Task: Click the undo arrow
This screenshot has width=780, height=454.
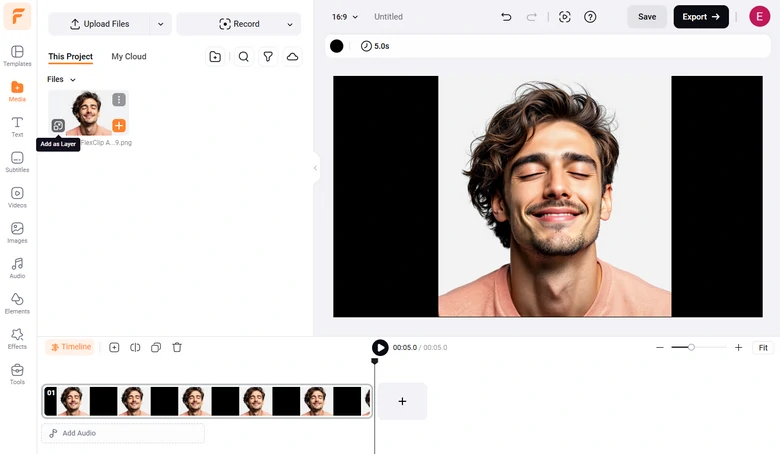Action: point(506,17)
